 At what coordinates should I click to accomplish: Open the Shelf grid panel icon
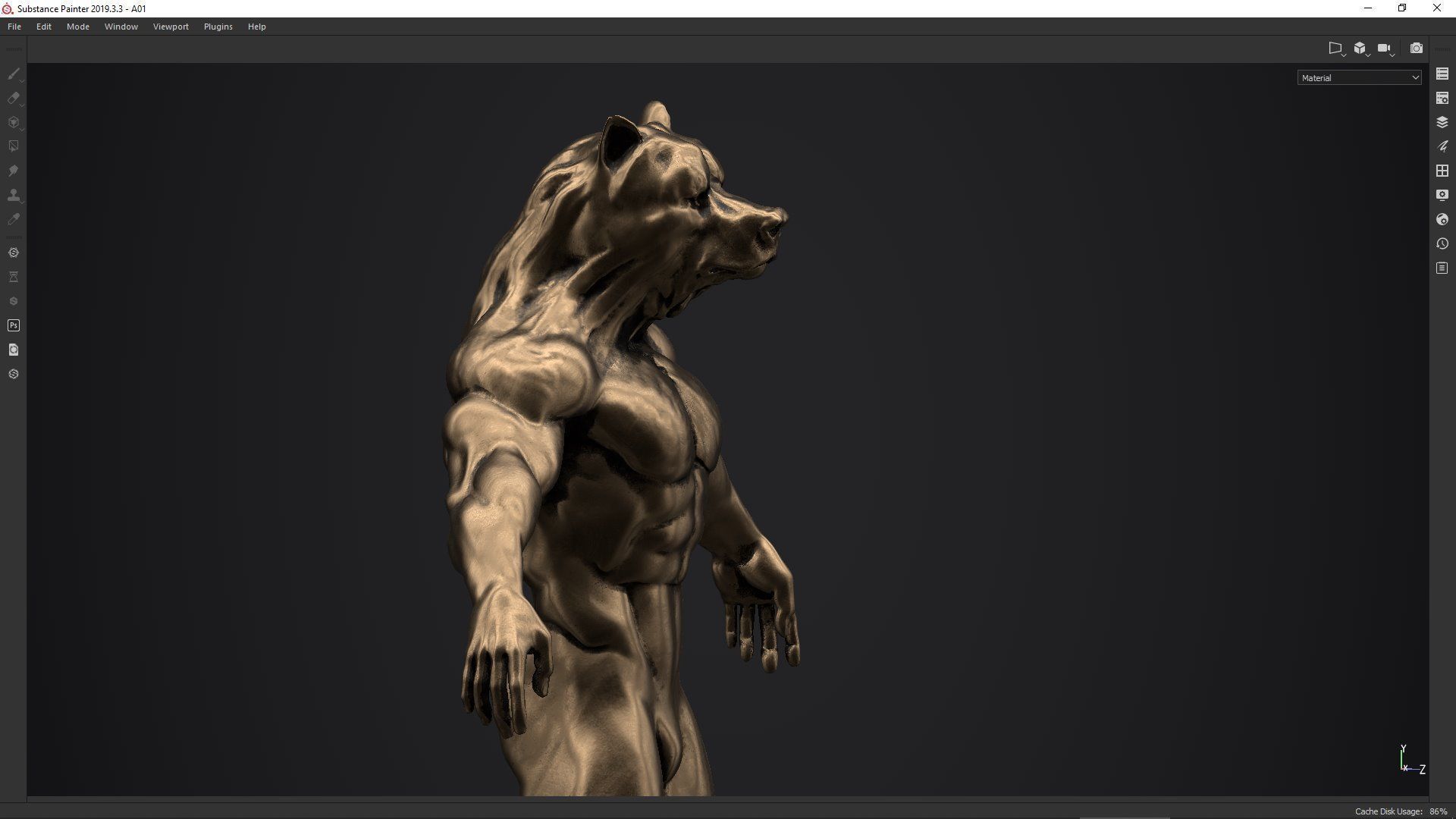tap(1442, 171)
